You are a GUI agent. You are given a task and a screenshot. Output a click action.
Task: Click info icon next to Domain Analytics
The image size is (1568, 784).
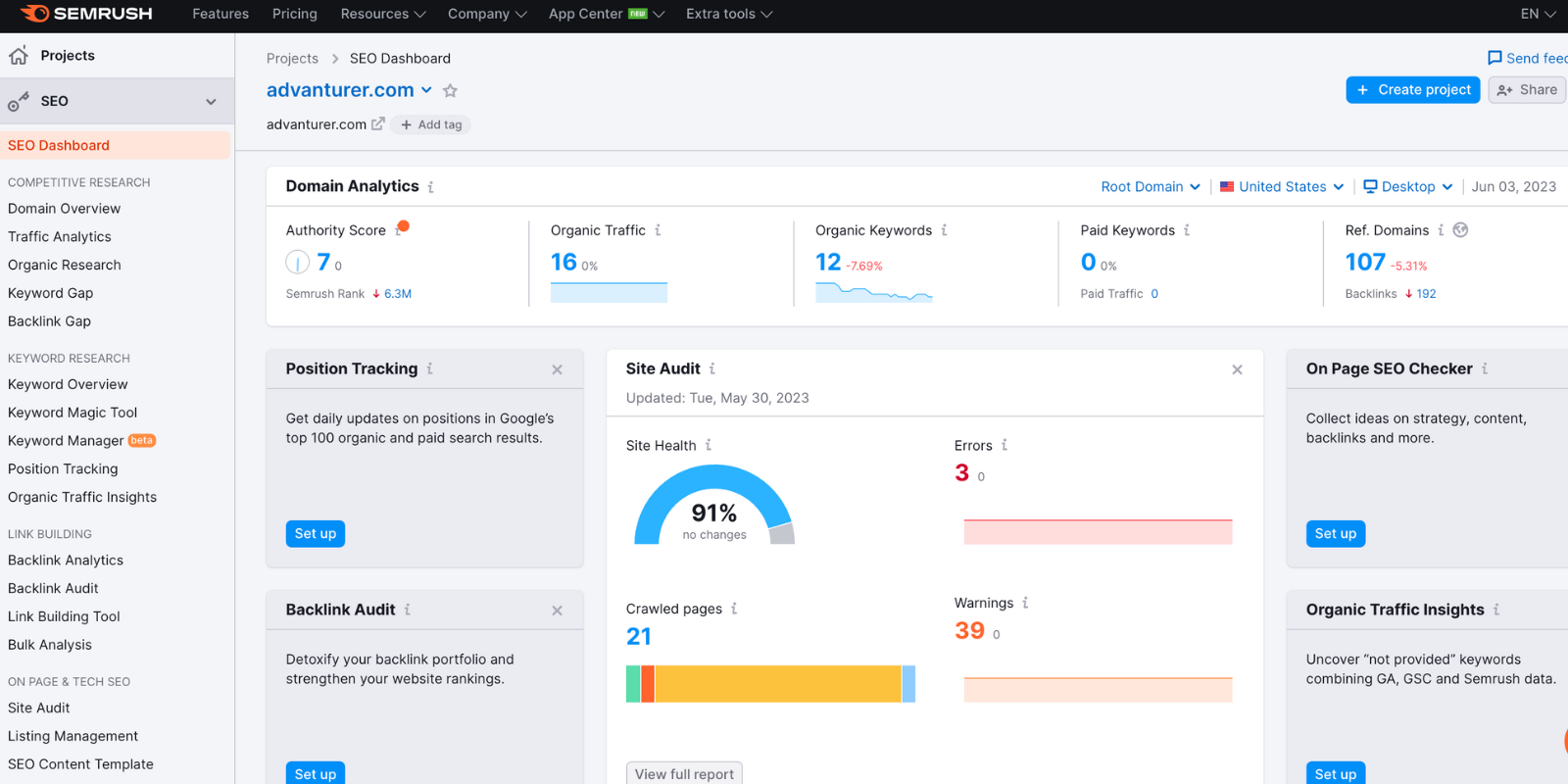(430, 187)
